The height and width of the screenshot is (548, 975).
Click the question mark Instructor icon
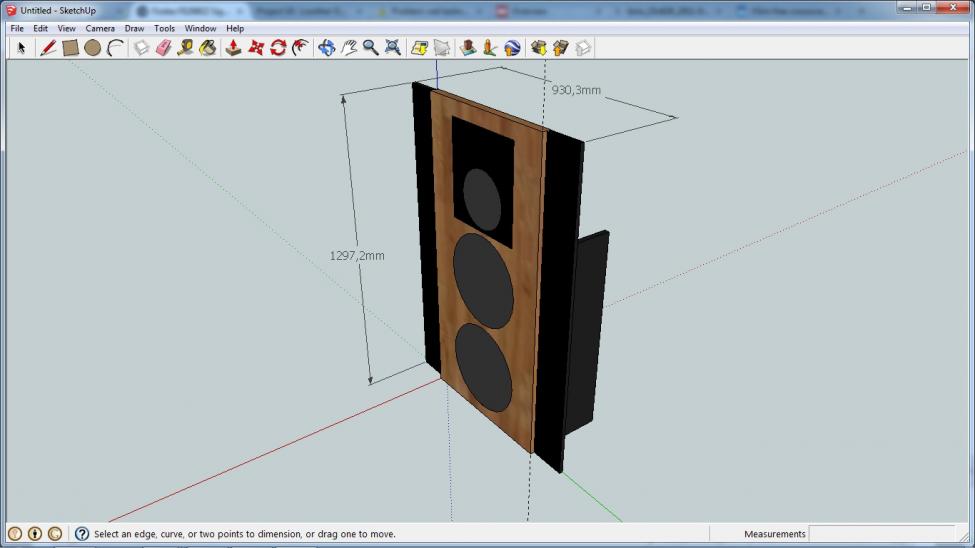click(x=81, y=534)
